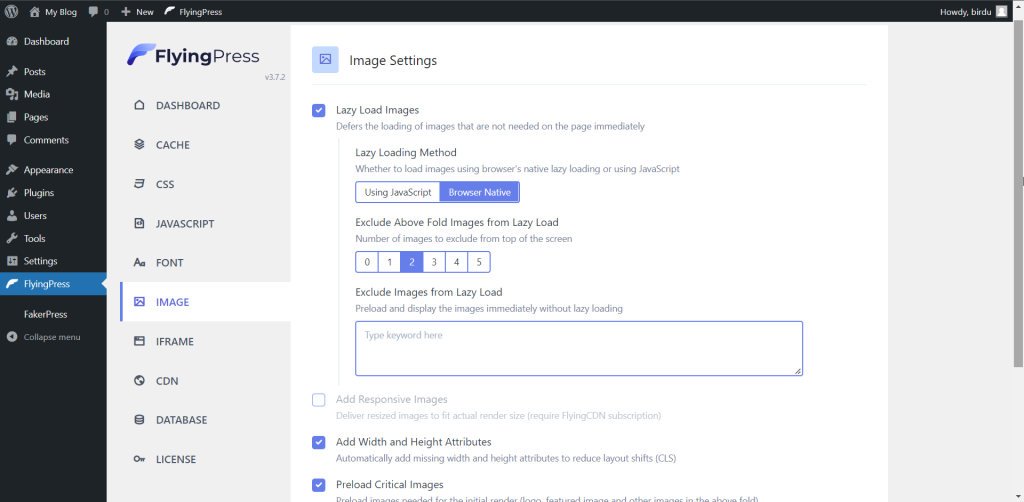This screenshot has height=502, width=1024.
Task: Select Browser Native lazy loading method
Action: point(480,193)
